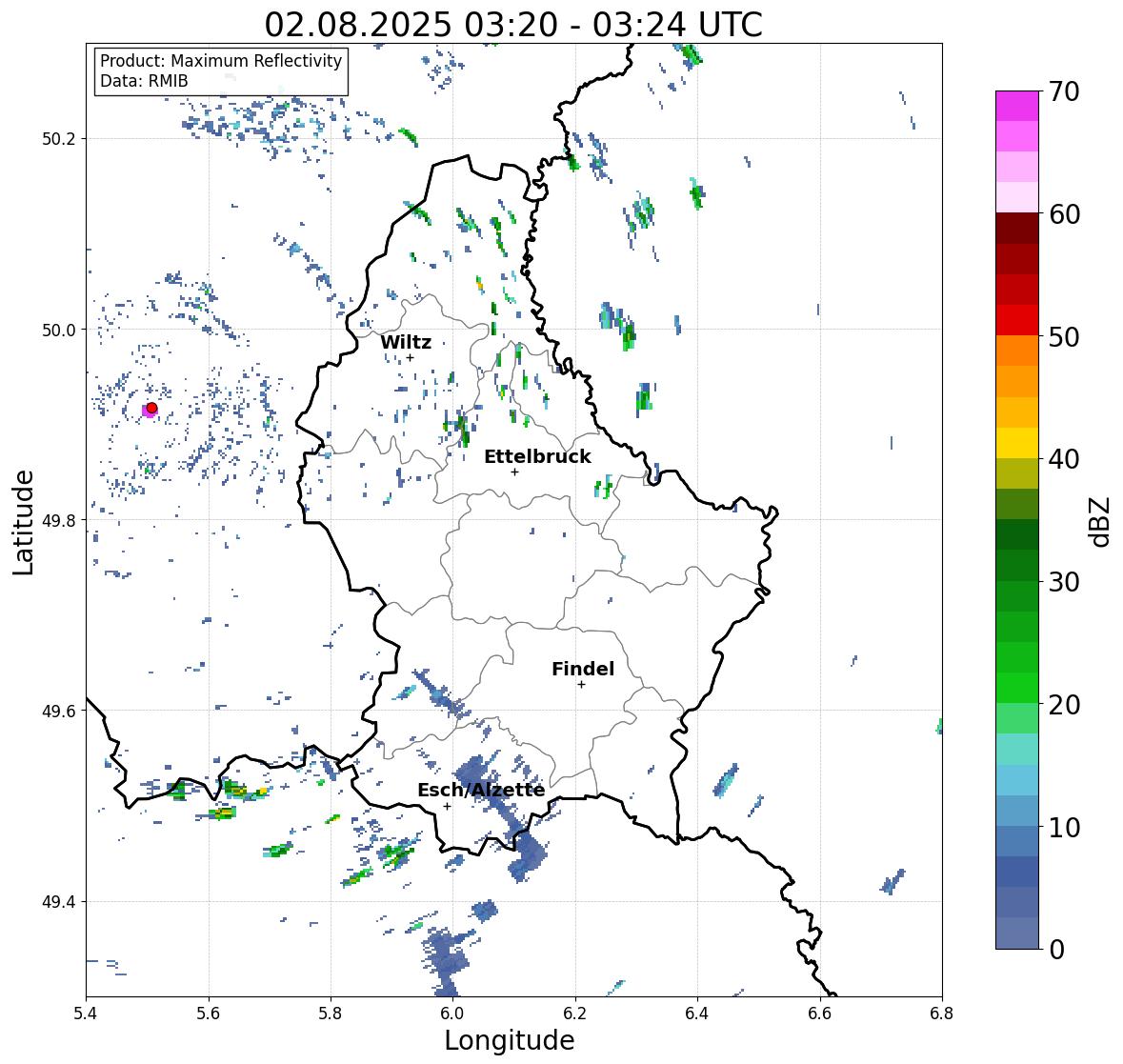Click the colorbar tick value 70

click(x=1064, y=91)
